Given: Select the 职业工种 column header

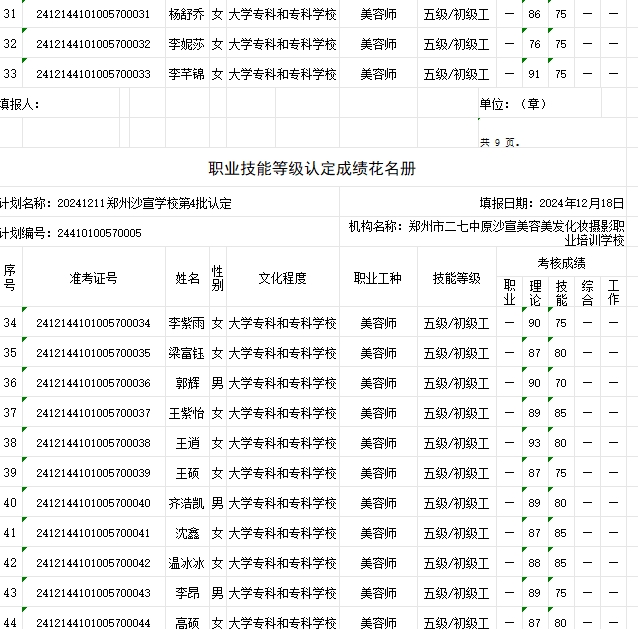Looking at the screenshot, I should pyautogui.click(x=378, y=278).
